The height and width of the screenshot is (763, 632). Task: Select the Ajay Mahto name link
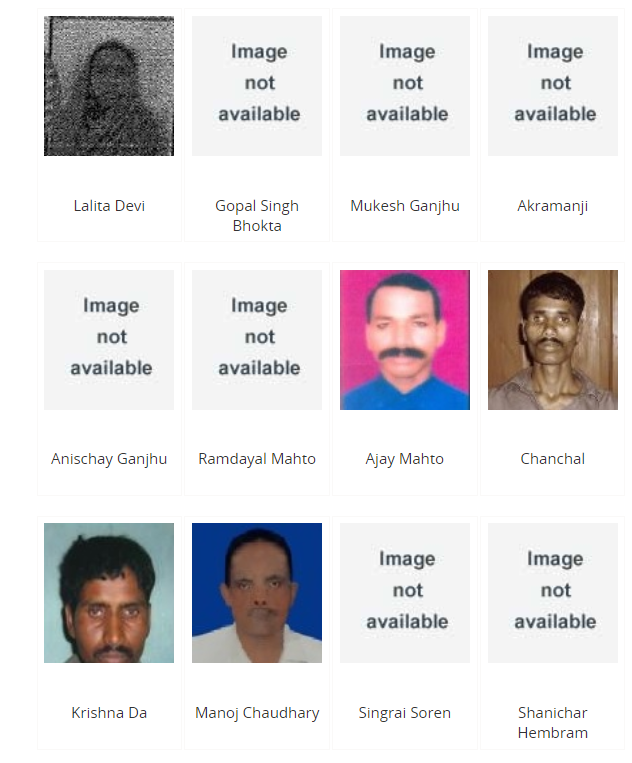tap(405, 459)
